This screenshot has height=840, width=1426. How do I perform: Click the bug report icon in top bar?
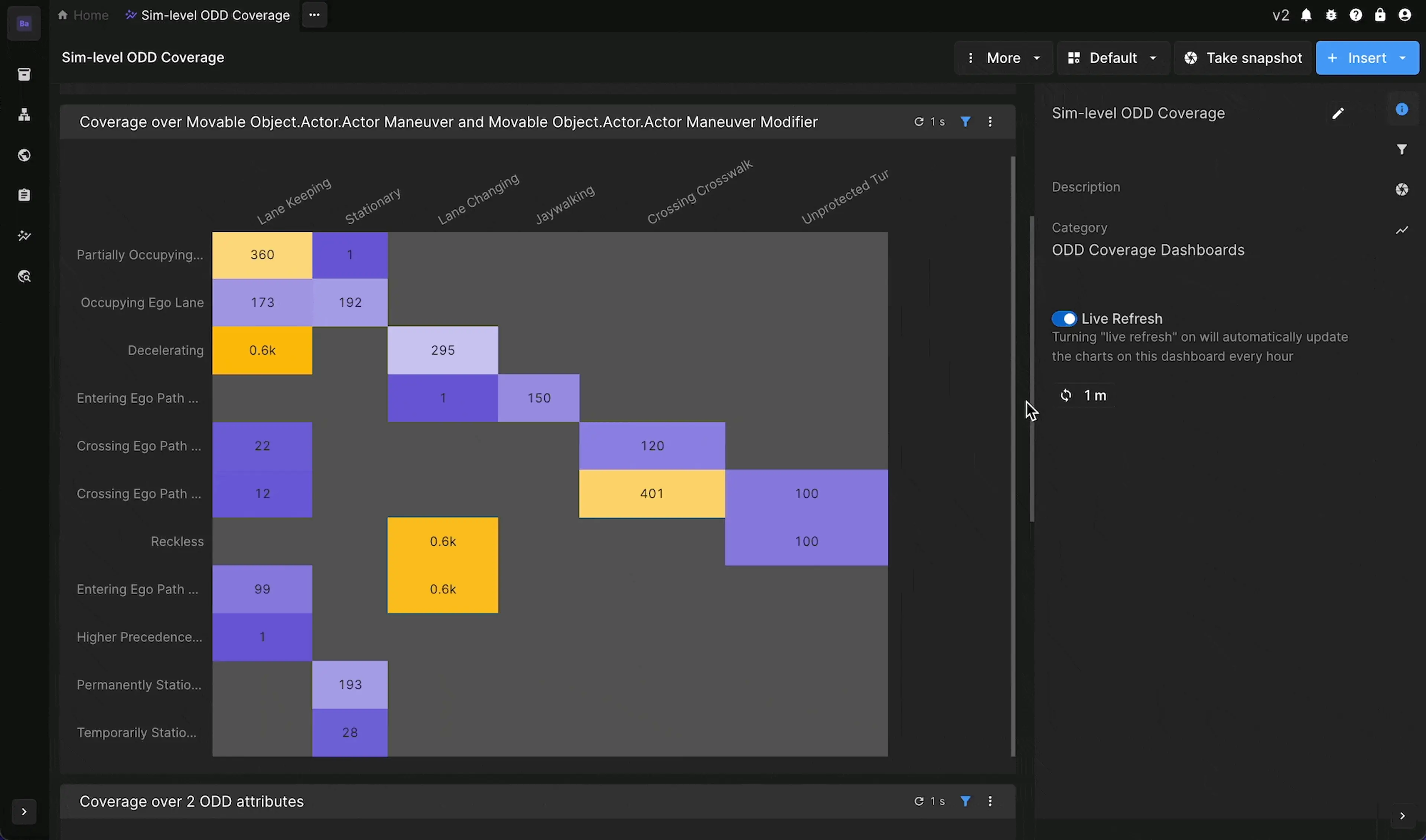pyautogui.click(x=1331, y=15)
